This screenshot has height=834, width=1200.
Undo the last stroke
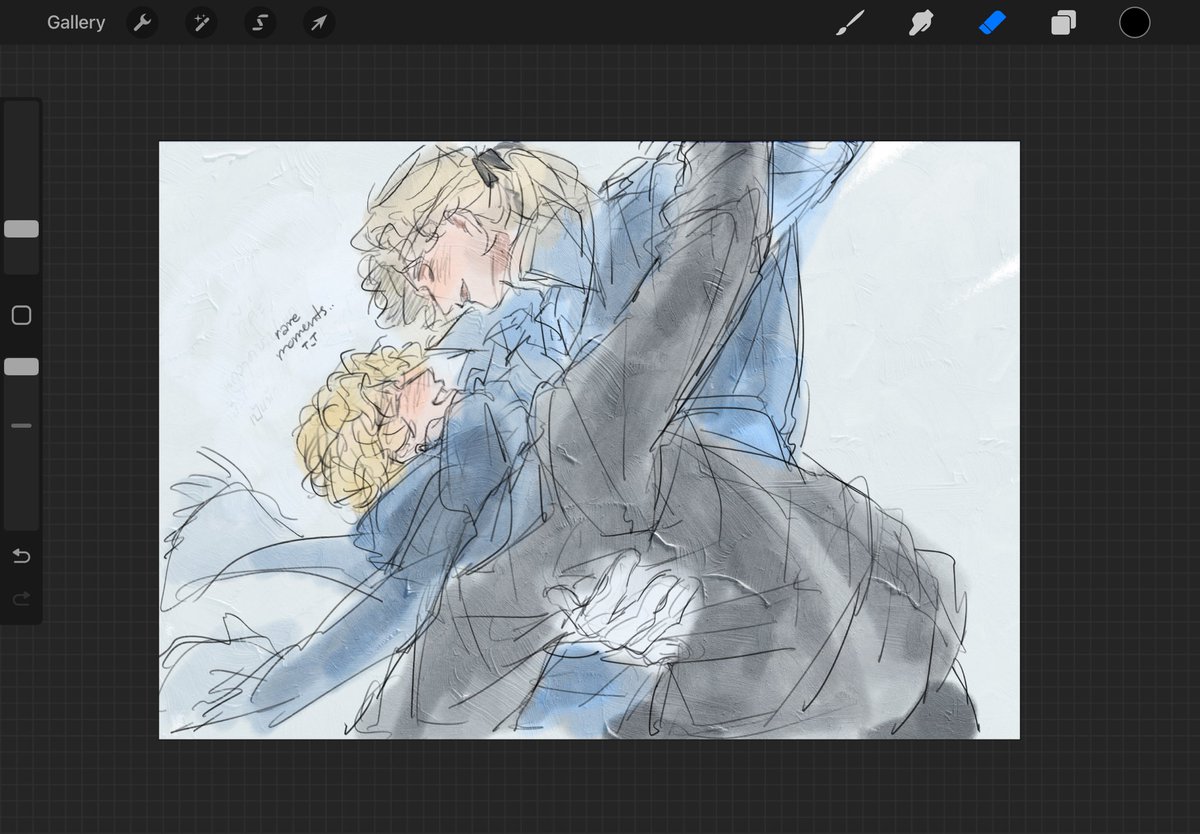21,556
